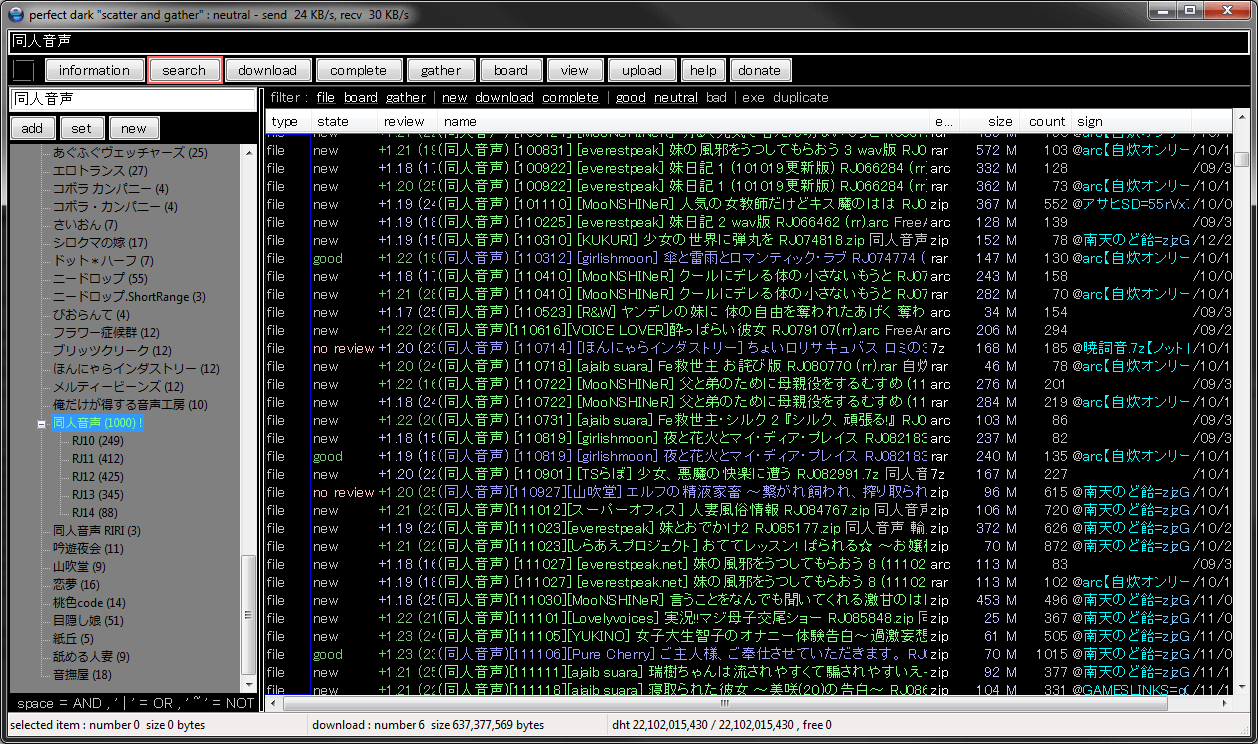Click the perfect dark app icon in title bar
Viewport: 1258px width, 744px height.
point(15,14)
